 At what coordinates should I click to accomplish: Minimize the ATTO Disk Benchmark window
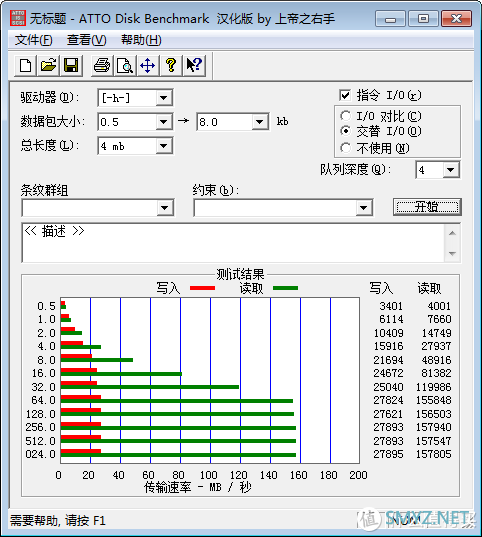tap(390, 18)
